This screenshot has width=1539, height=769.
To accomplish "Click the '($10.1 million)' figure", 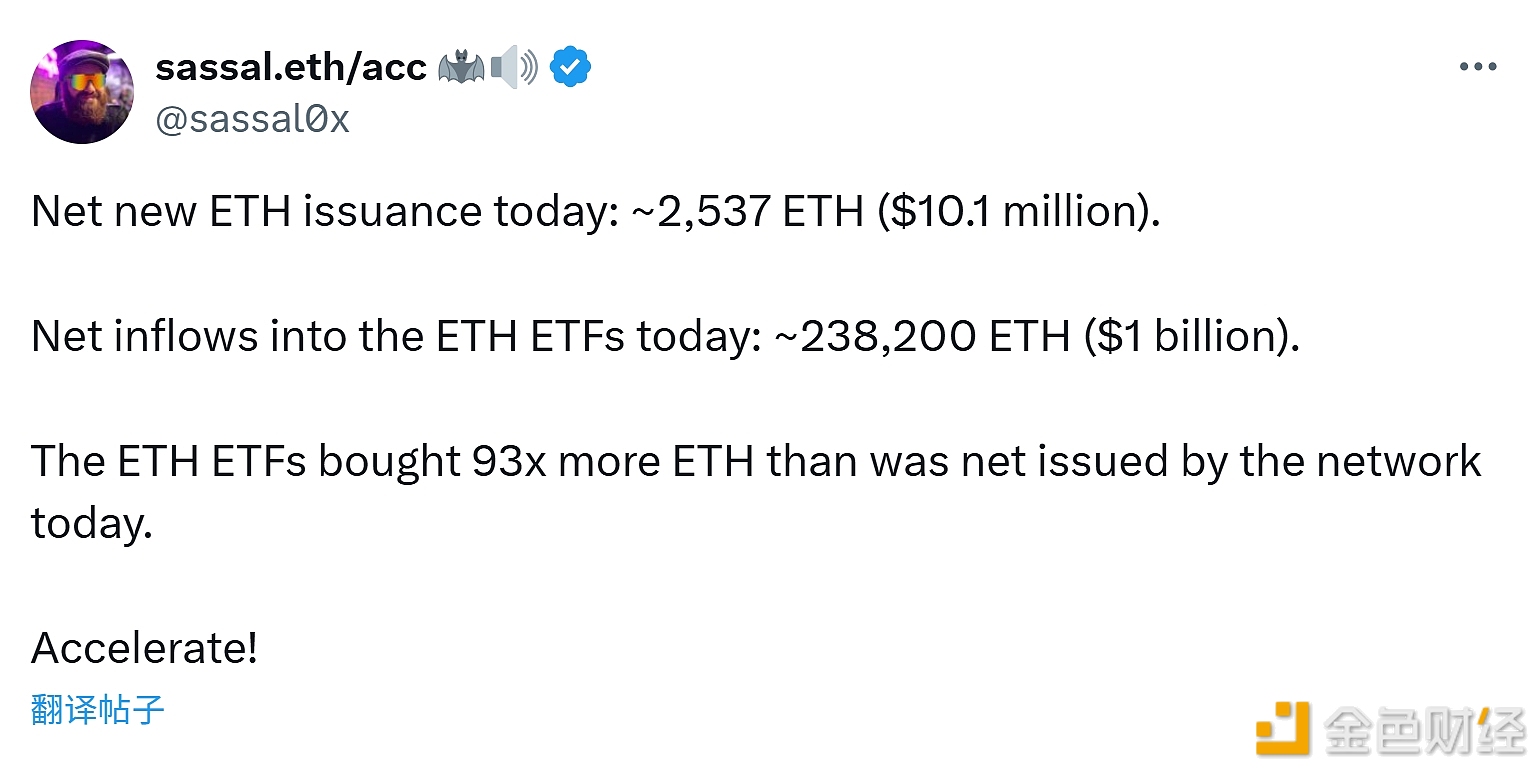I will coord(1019,212).
